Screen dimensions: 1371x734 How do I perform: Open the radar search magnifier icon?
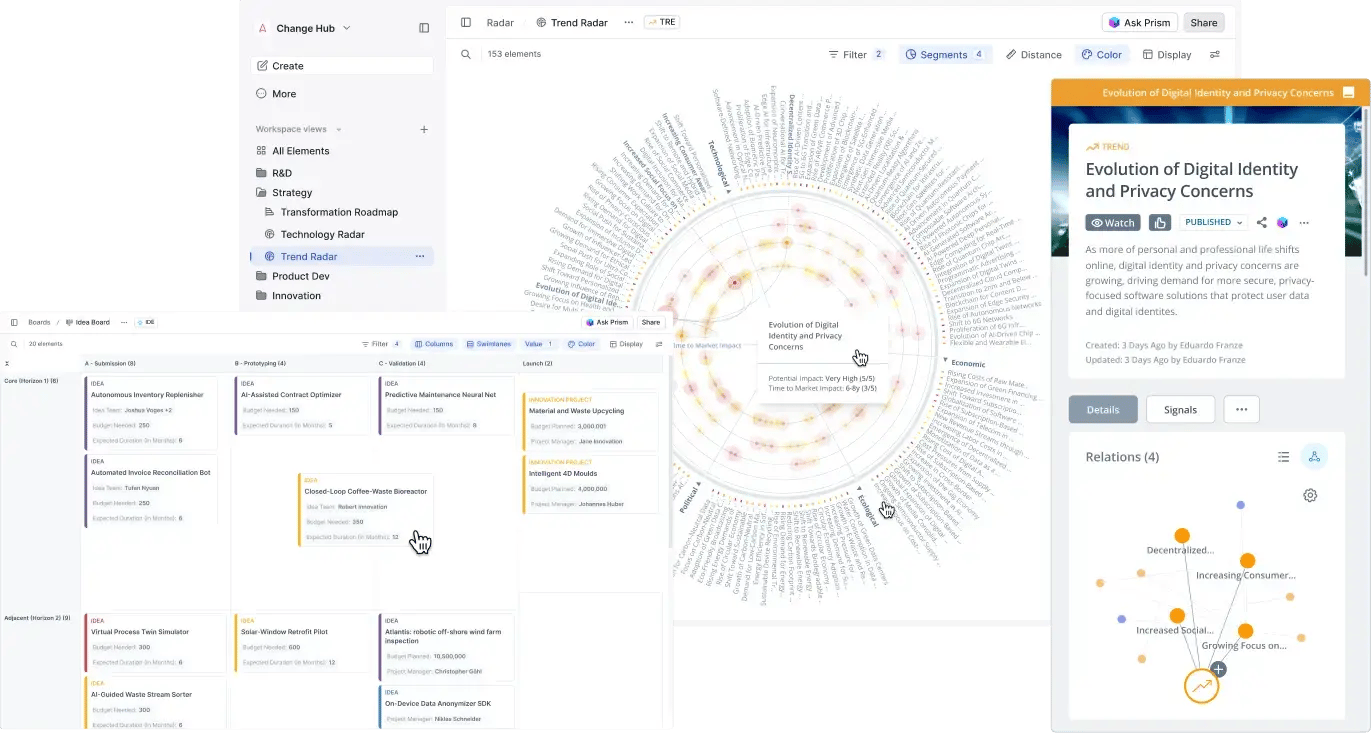point(466,55)
